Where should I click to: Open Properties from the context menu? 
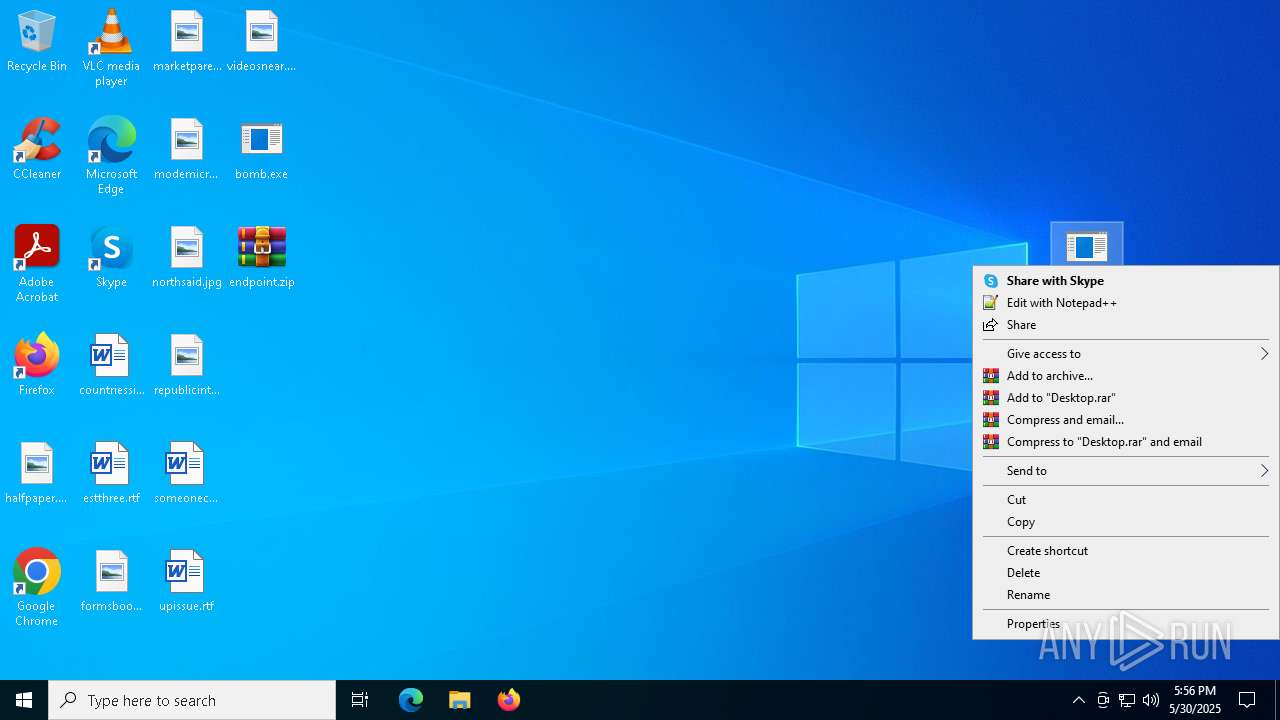1126,624
